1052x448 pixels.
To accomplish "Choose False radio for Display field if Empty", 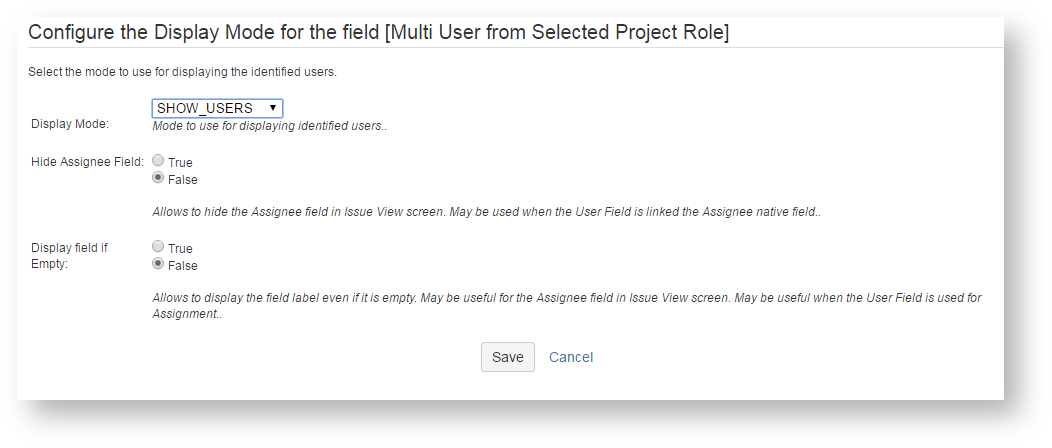I will [x=158, y=265].
